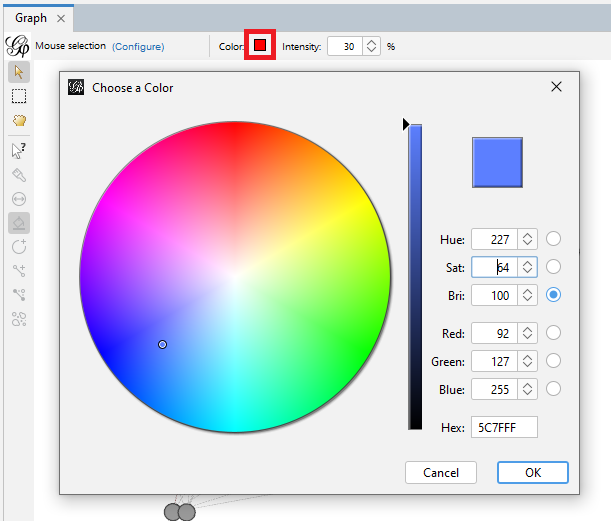Close the Graph tab

(61, 18)
